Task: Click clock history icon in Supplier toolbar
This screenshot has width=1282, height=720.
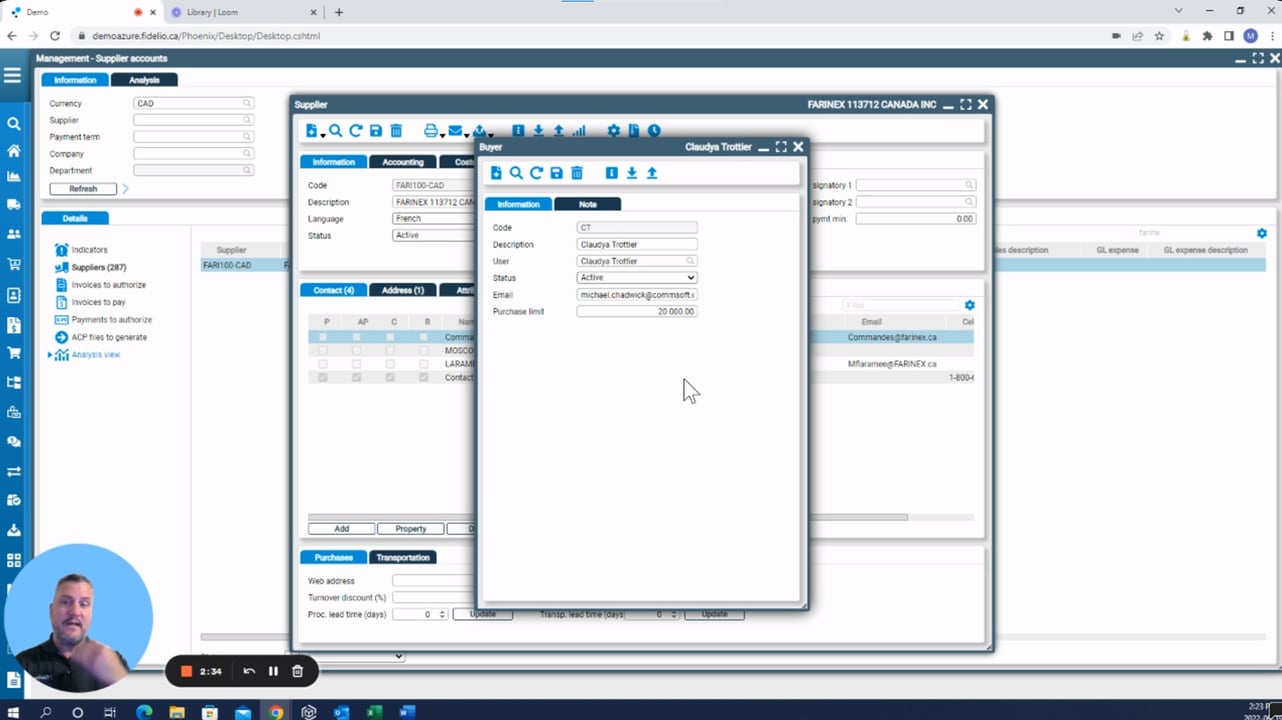Action: [x=654, y=131]
